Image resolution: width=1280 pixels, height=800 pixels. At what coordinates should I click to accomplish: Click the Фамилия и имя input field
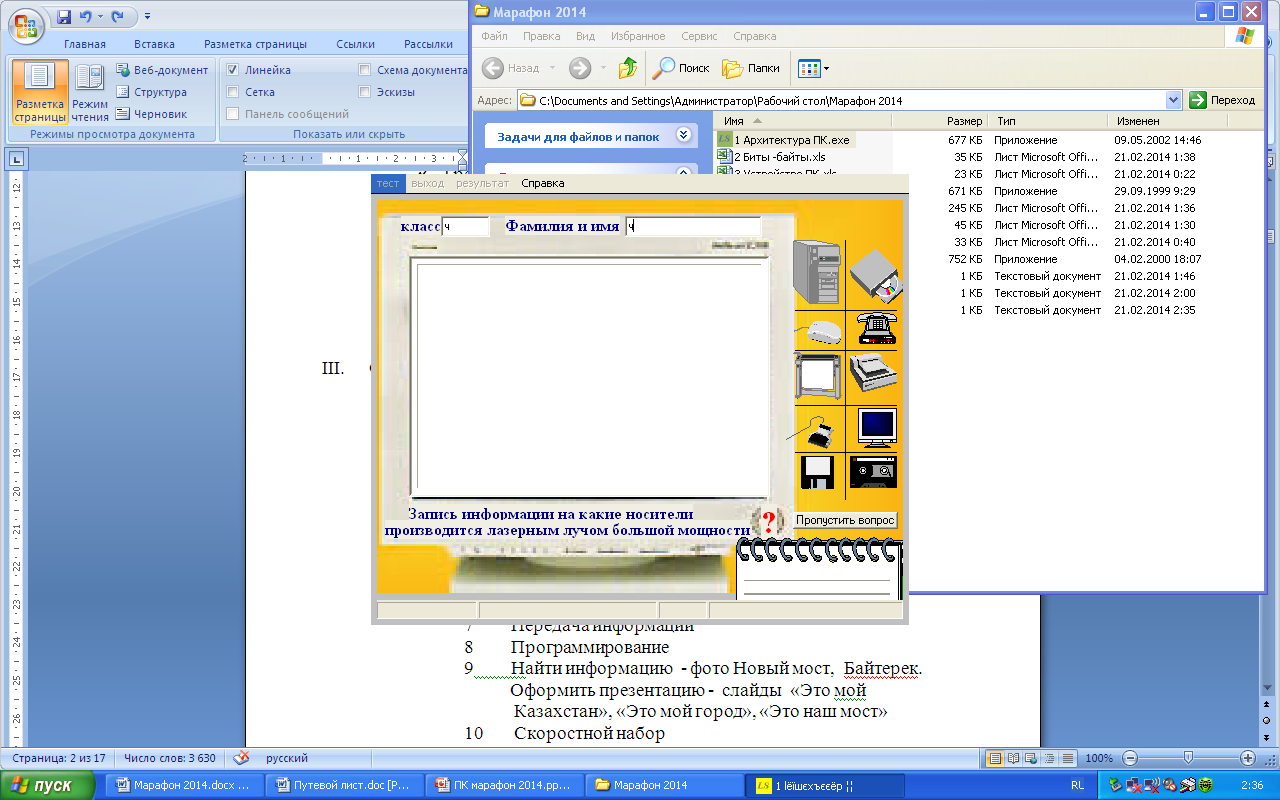click(693, 226)
